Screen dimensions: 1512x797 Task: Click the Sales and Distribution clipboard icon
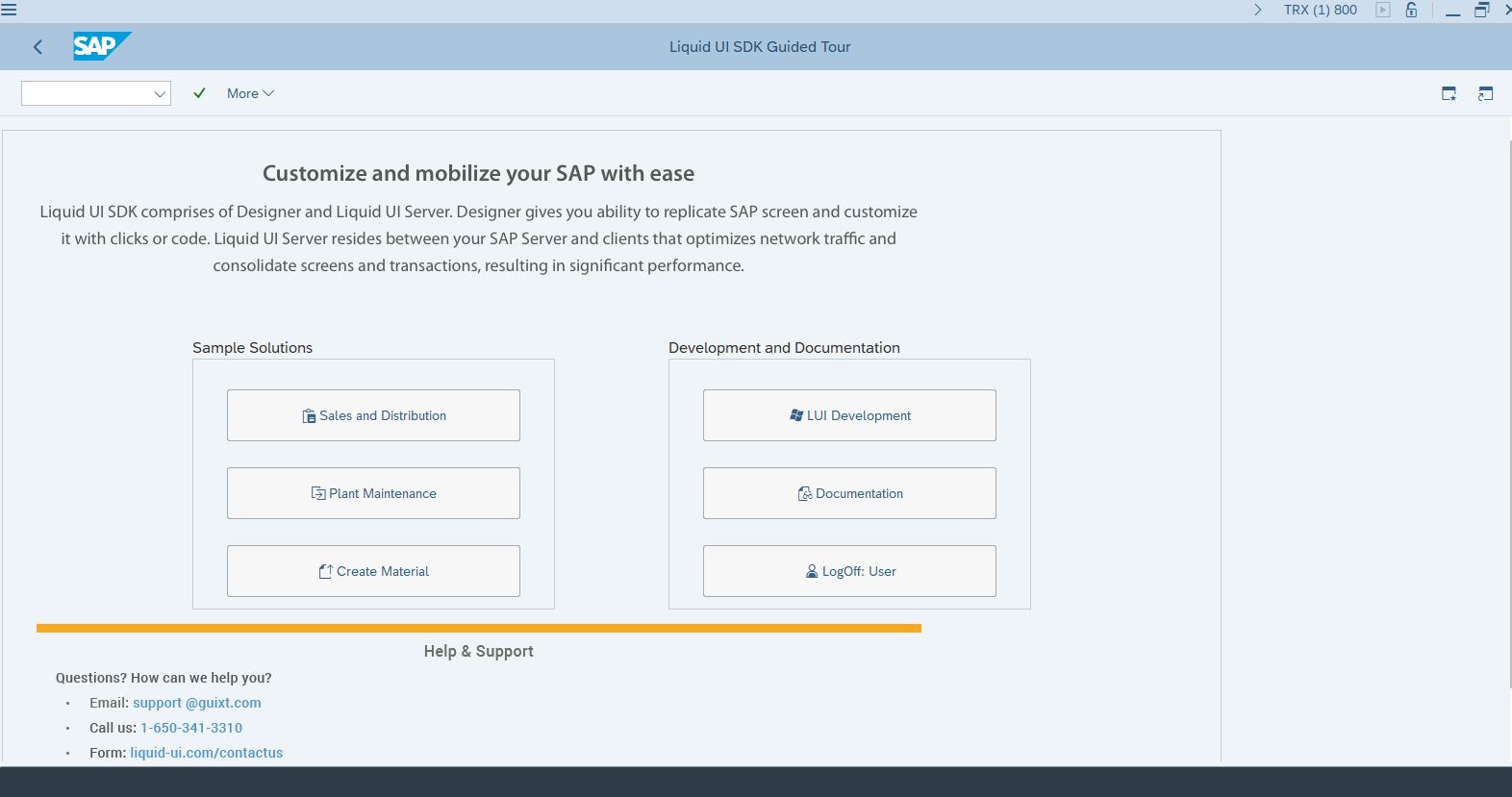309,415
